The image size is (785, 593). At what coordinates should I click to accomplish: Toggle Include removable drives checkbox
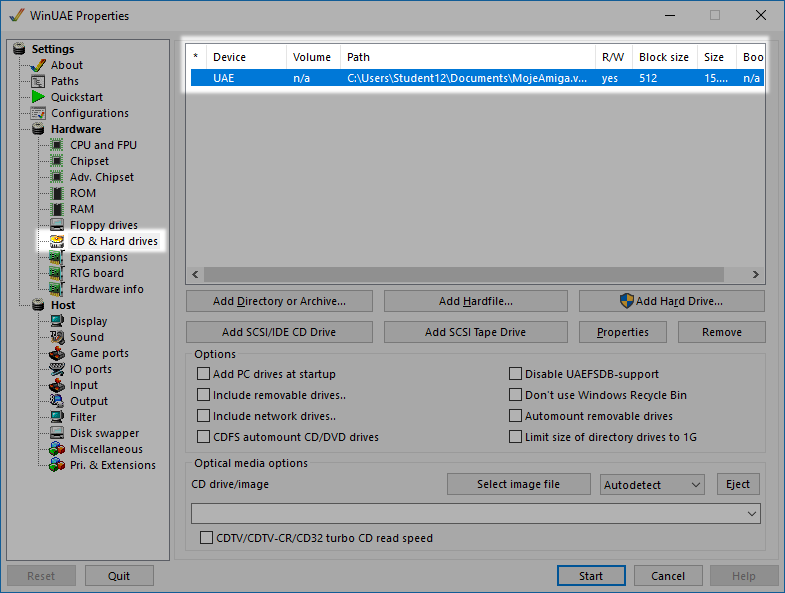coord(203,395)
